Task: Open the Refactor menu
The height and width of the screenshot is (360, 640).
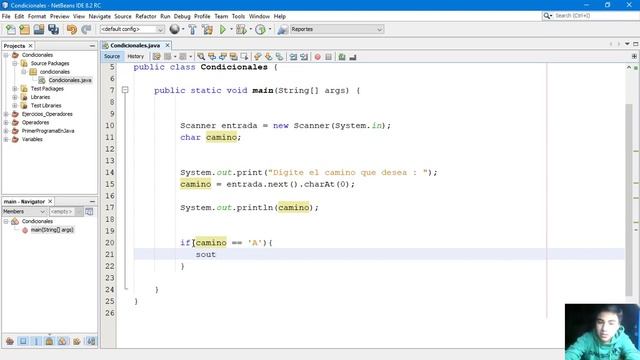Action: click(146, 16)
